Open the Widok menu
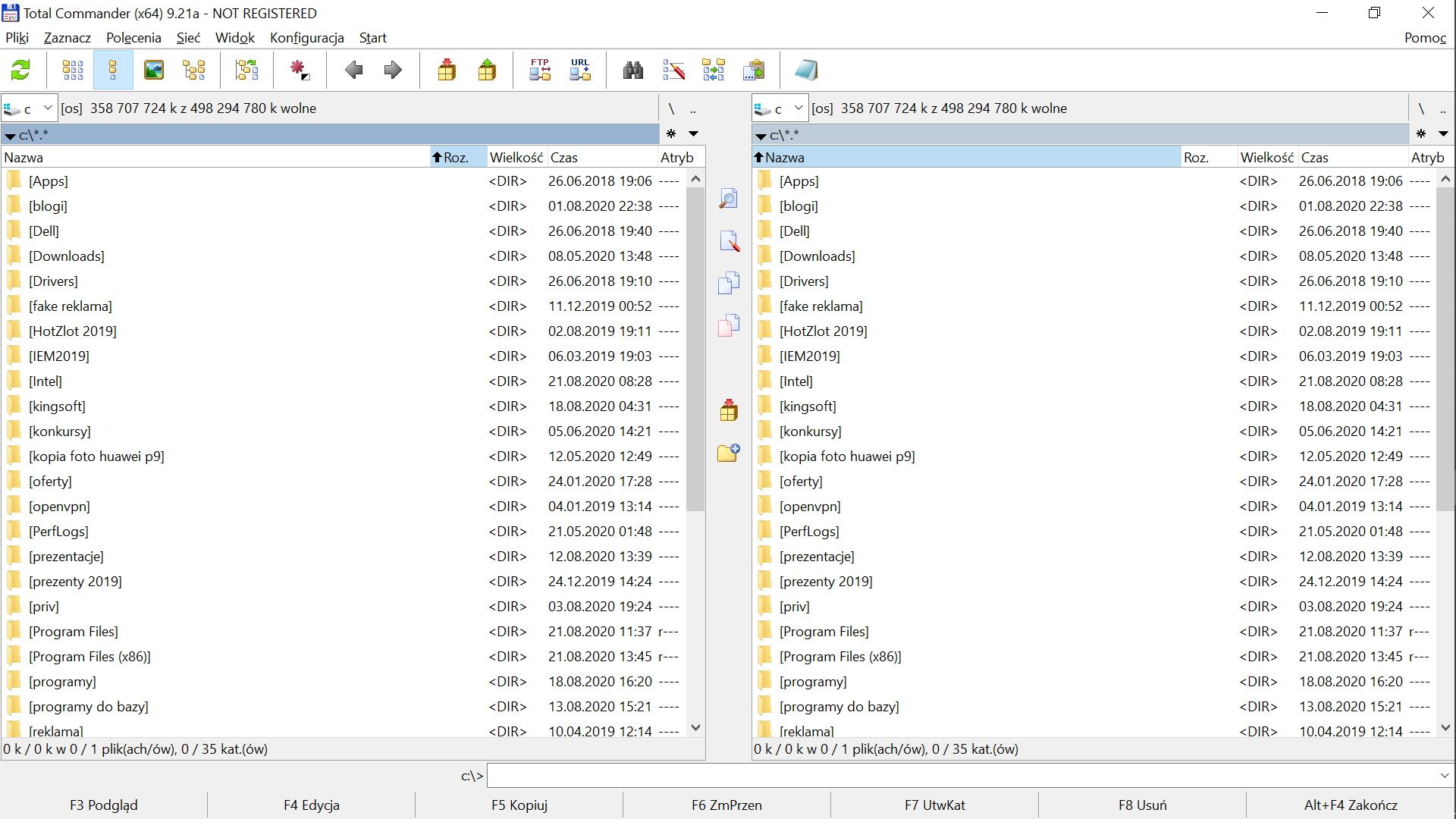Screen dimensions: 1456x819 (x=235, y=38)
